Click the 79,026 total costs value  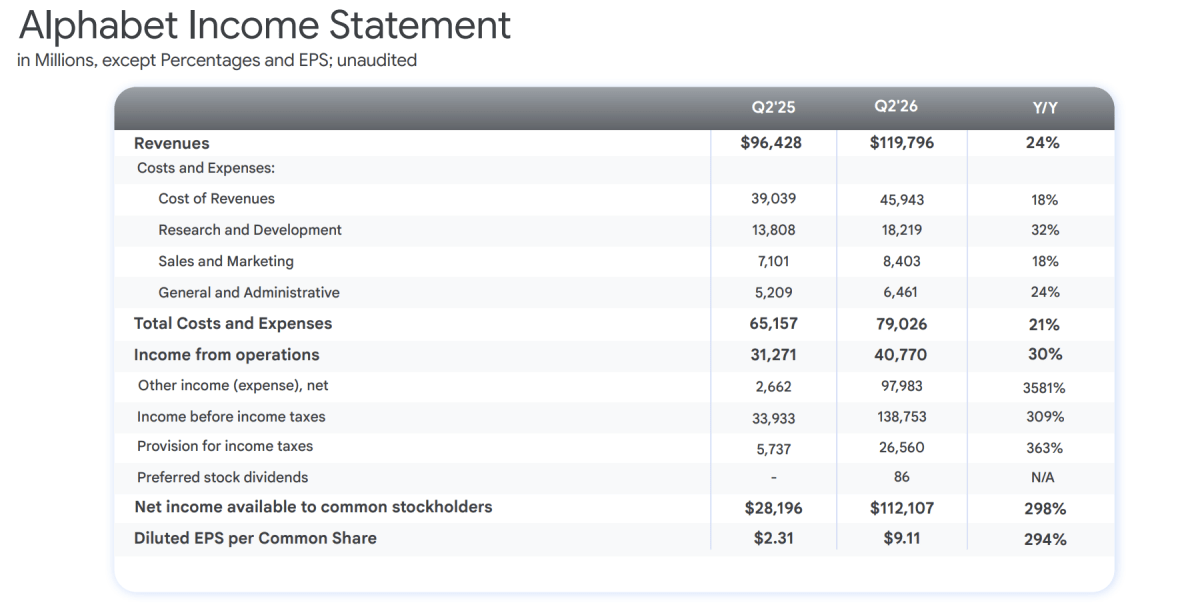(902, 324)
